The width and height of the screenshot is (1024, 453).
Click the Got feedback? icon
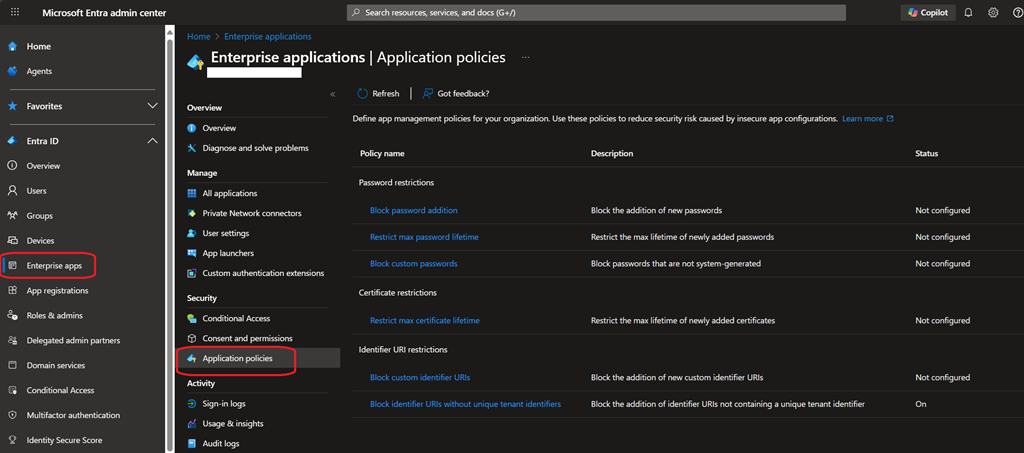point(428,93)
